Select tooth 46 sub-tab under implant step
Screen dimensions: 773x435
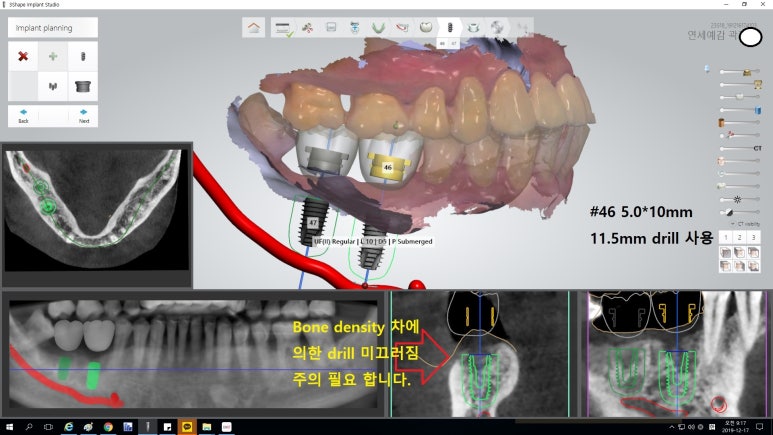443,44
